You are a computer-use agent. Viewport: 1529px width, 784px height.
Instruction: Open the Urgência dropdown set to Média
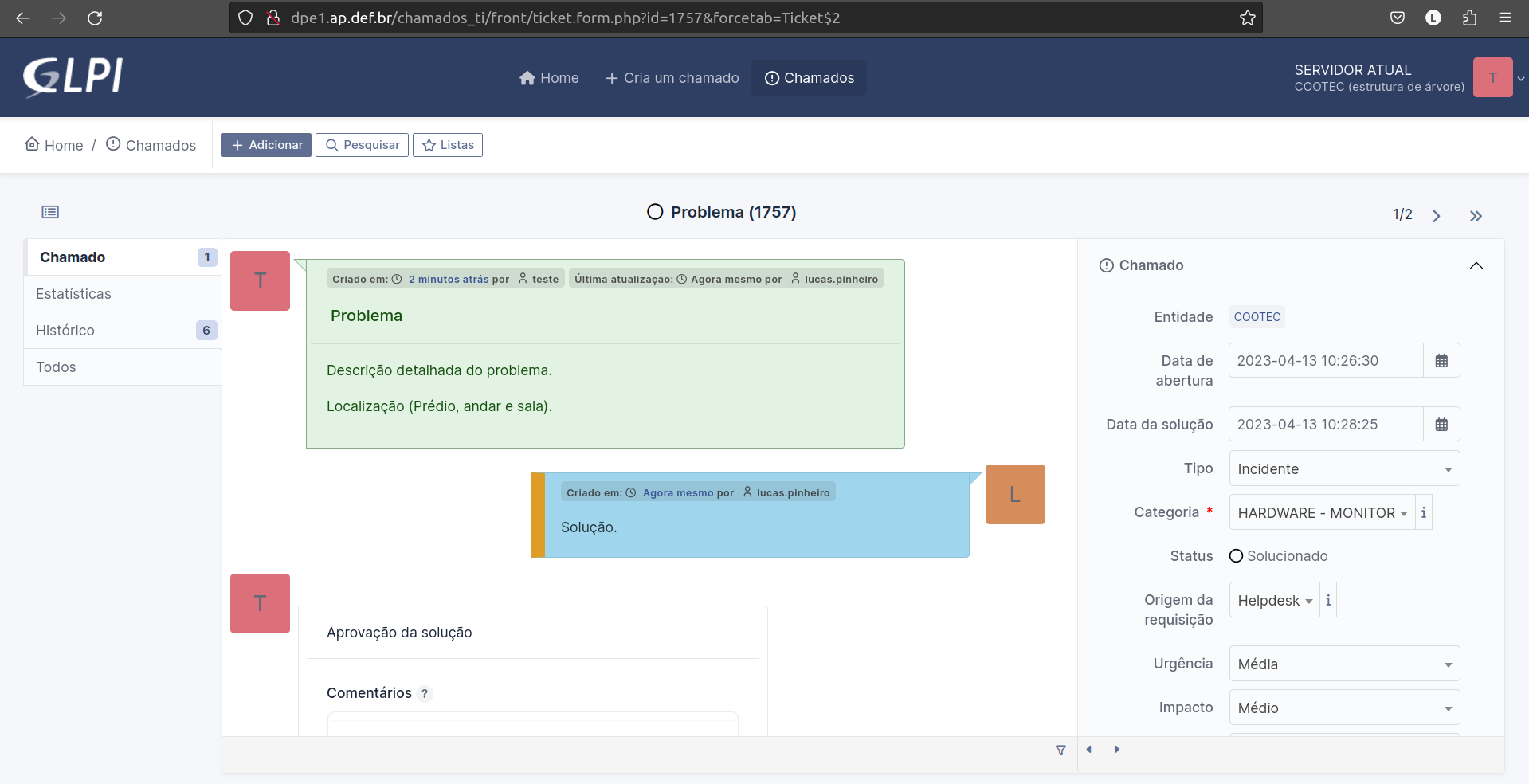pos(1343,664)
